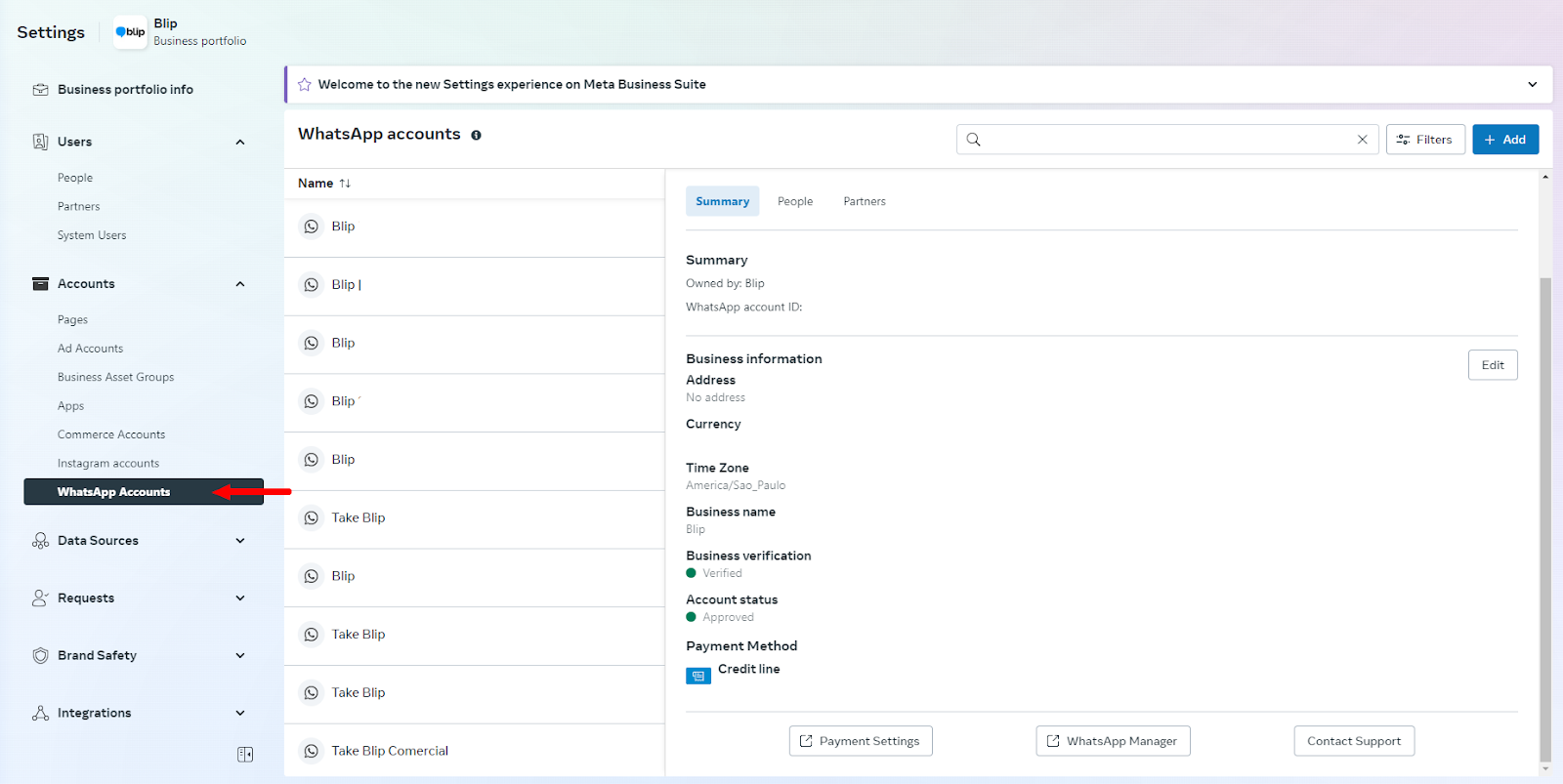Image resolution: width=1563 pixels, height=784 pixels.
Task: Click the star icon in welcome banner
Action: point(305,85)
